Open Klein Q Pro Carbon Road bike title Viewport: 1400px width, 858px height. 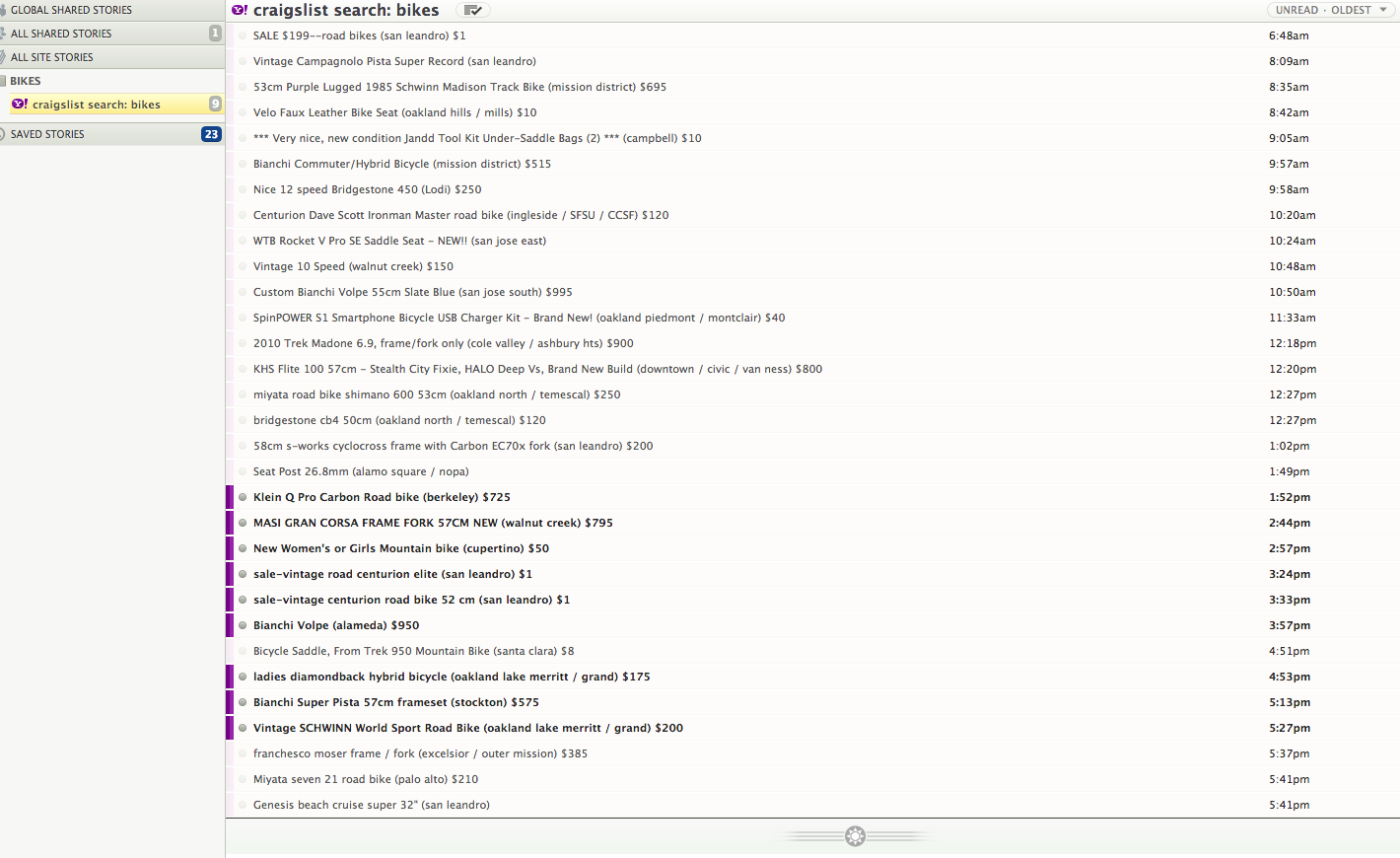(382, 497)
